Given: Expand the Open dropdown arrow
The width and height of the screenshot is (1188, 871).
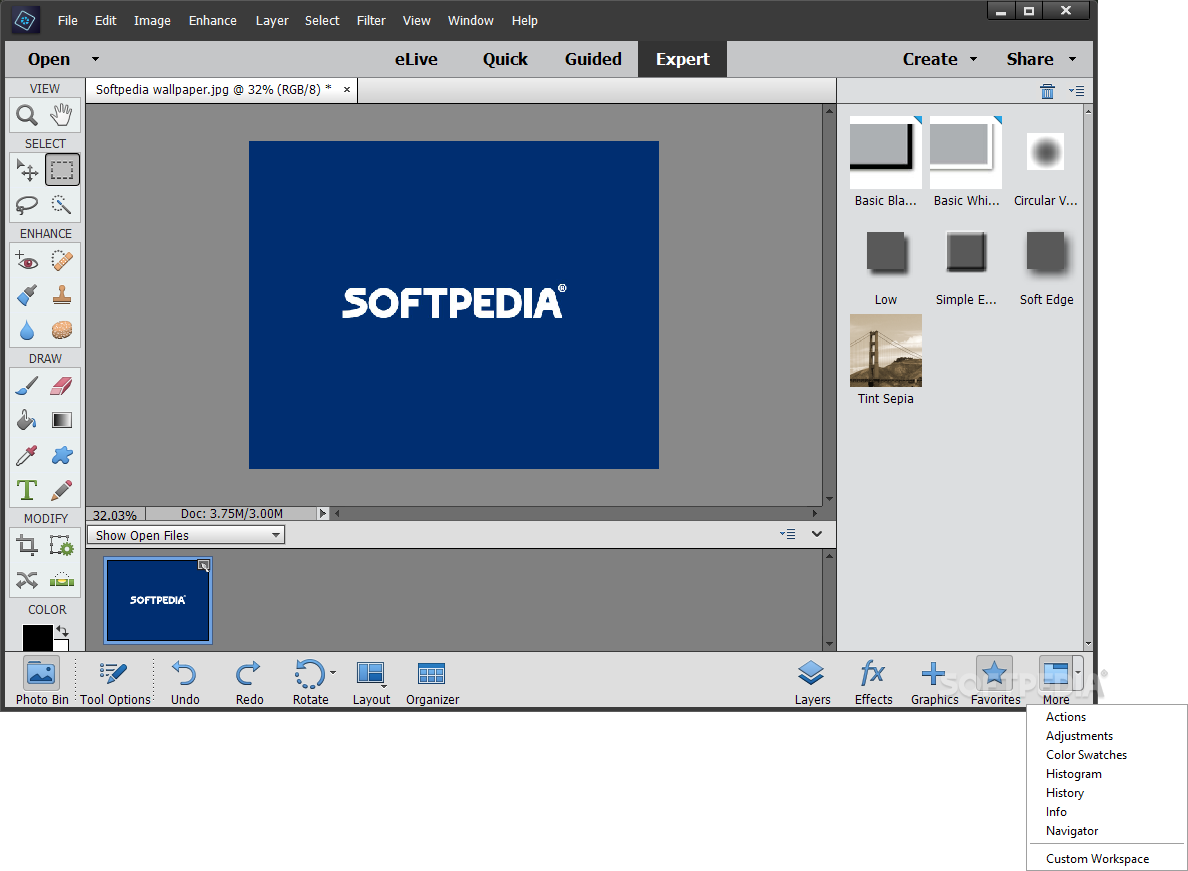Looking at the screenshot, I should coord(95,59).
